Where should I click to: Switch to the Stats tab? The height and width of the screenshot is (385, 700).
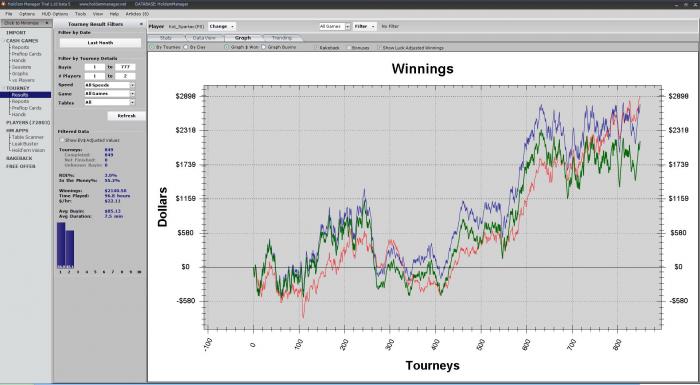point(166,38)
